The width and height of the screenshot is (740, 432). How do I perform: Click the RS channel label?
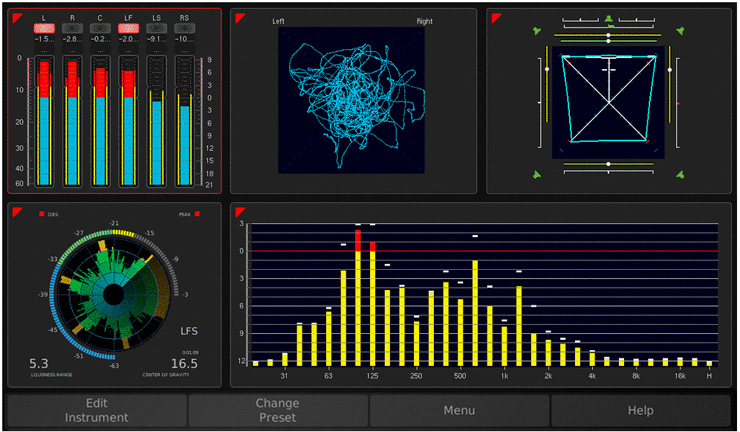click(185, 18)
